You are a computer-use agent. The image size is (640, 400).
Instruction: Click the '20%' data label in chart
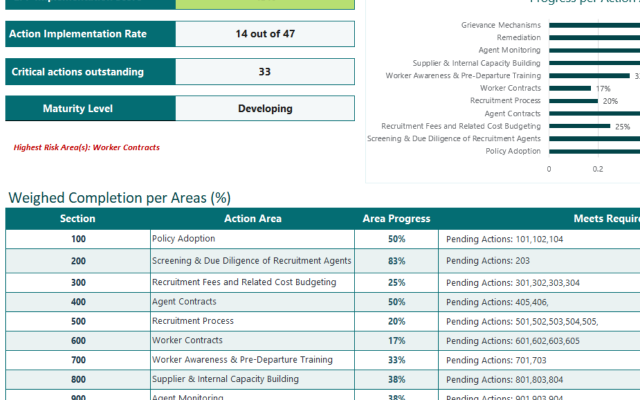[x=610, y=101]
